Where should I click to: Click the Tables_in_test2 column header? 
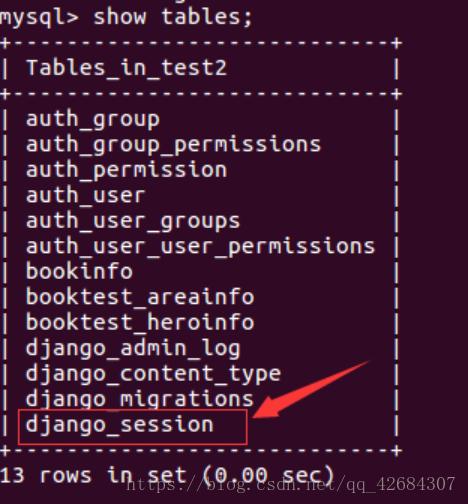tap(127, 68)
